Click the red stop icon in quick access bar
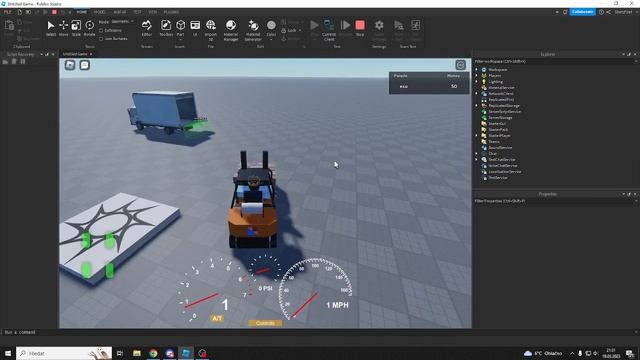The width and height of the screenshot is (640, 360). [x=54, y=12]
